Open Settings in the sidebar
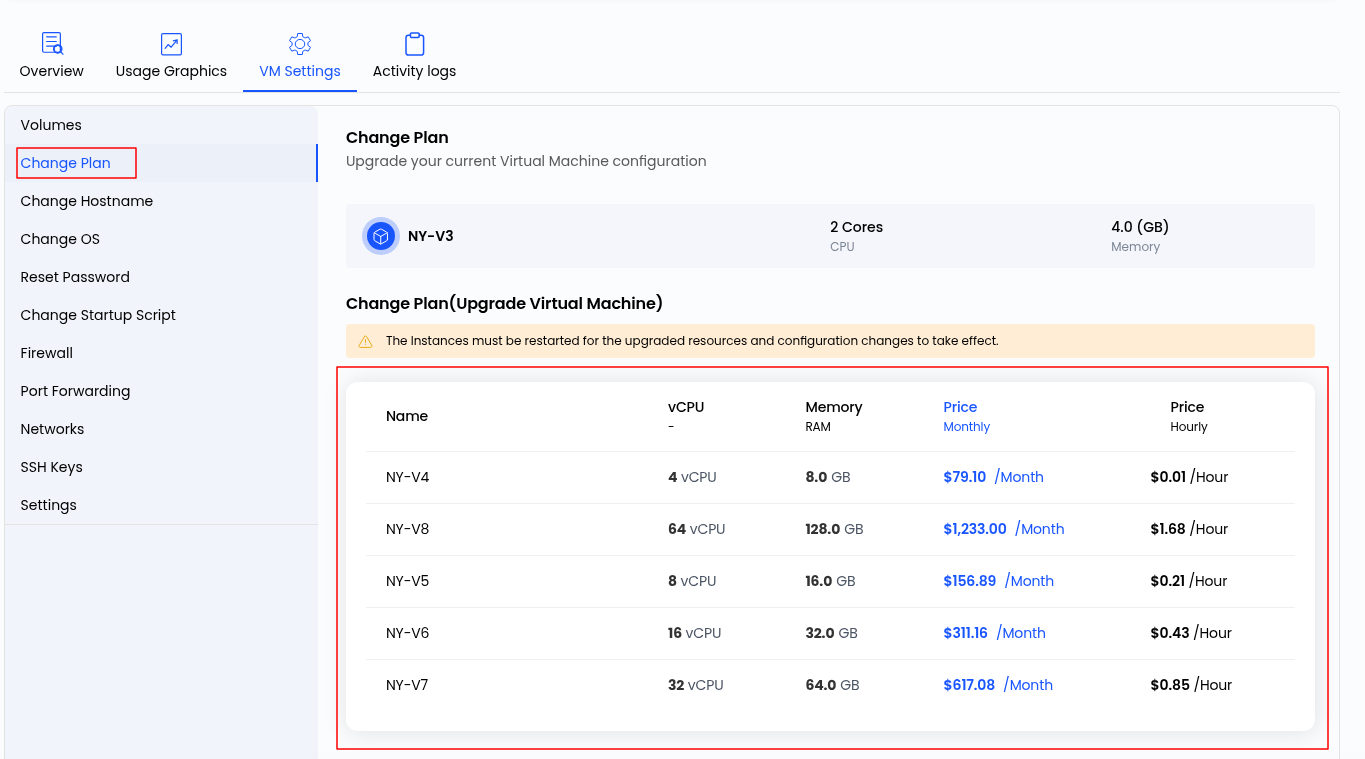The height and width of the screenshot is (759, 1365). 161,505
